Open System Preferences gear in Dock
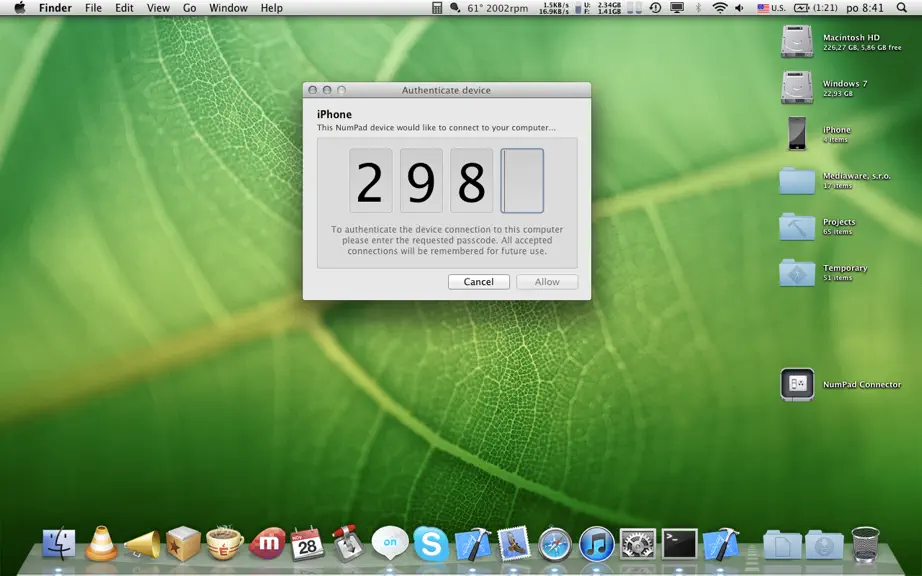 coord(637,544)
